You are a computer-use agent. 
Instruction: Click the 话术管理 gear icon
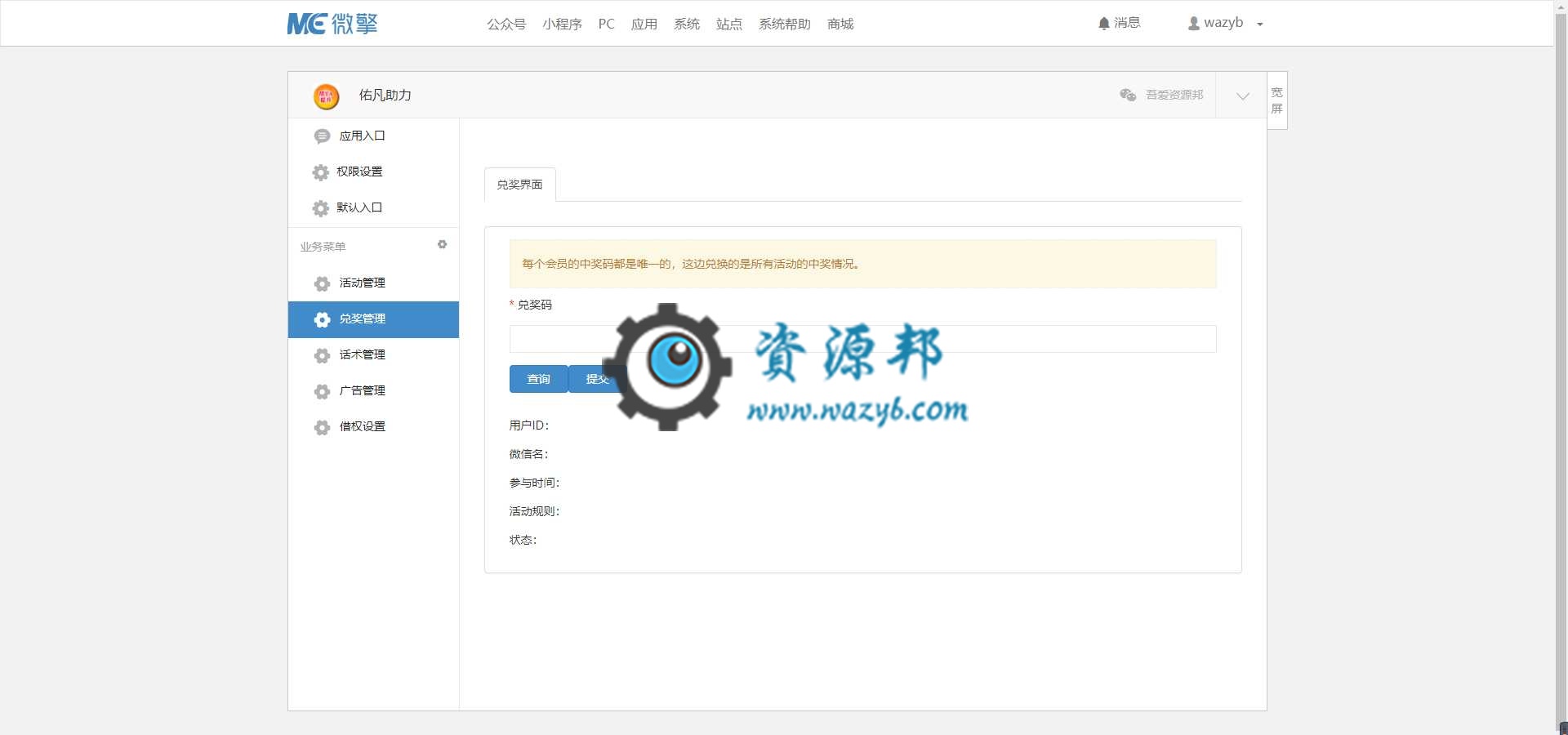pyautogui.click(x=322, y=355)
